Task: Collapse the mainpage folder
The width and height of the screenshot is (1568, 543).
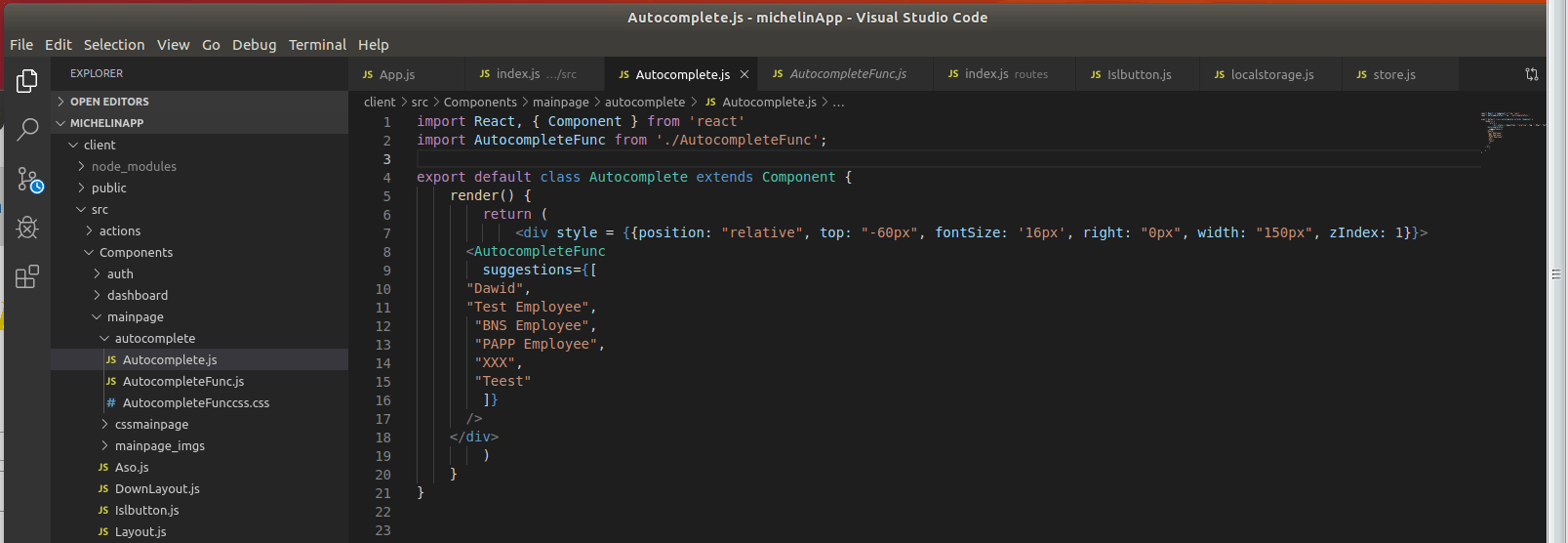Action: (x=97, y=316)
